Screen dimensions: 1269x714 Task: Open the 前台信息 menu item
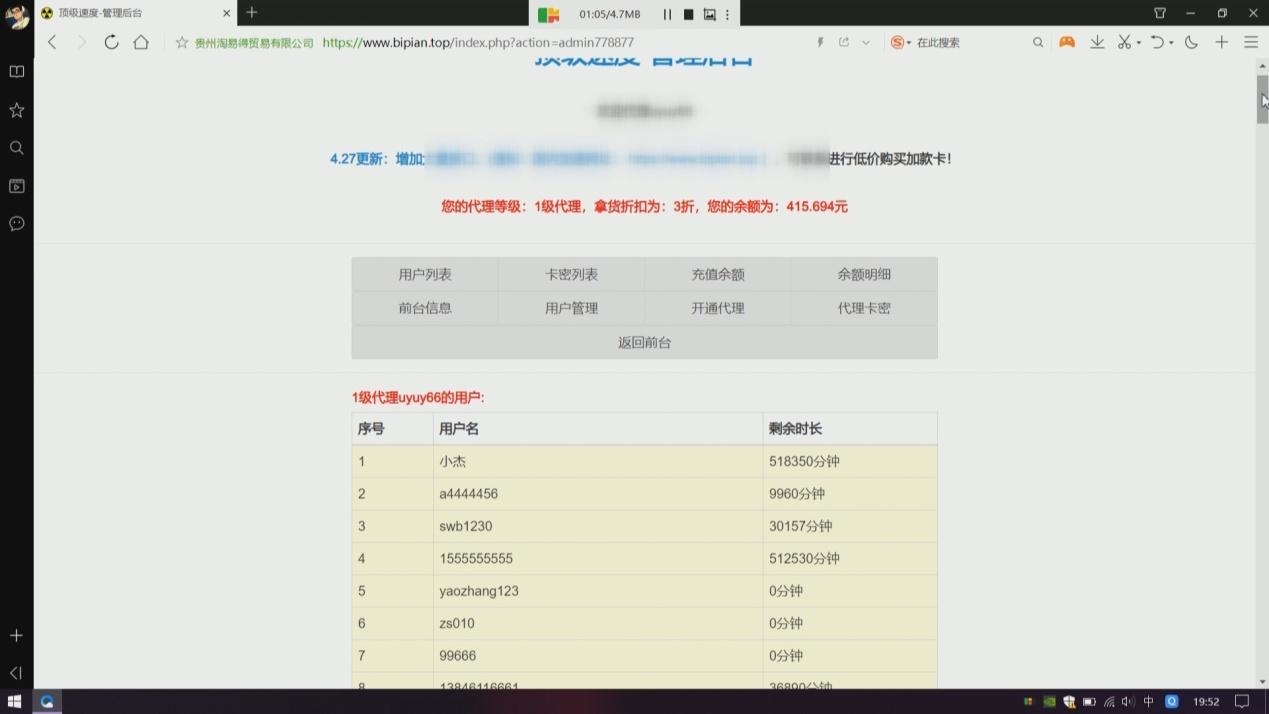(425, 308)
